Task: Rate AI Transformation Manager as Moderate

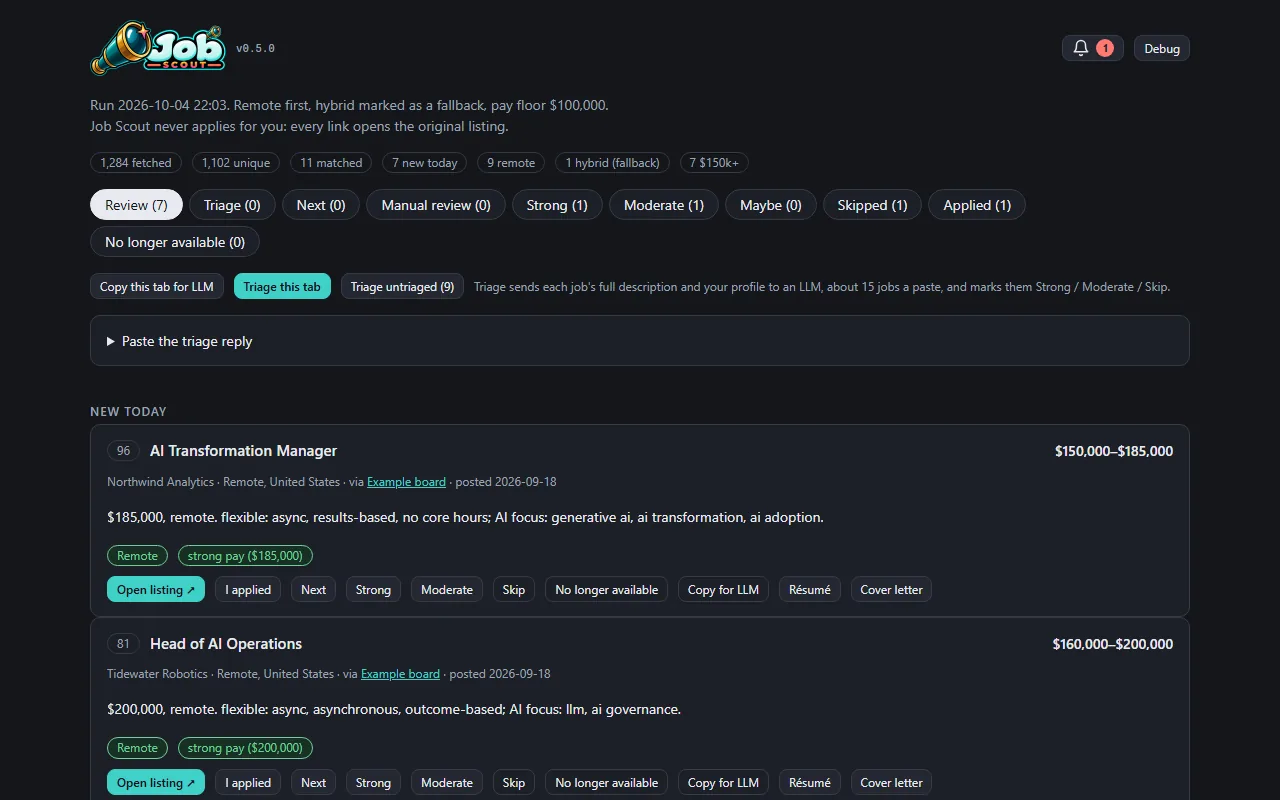Action: 447,590
